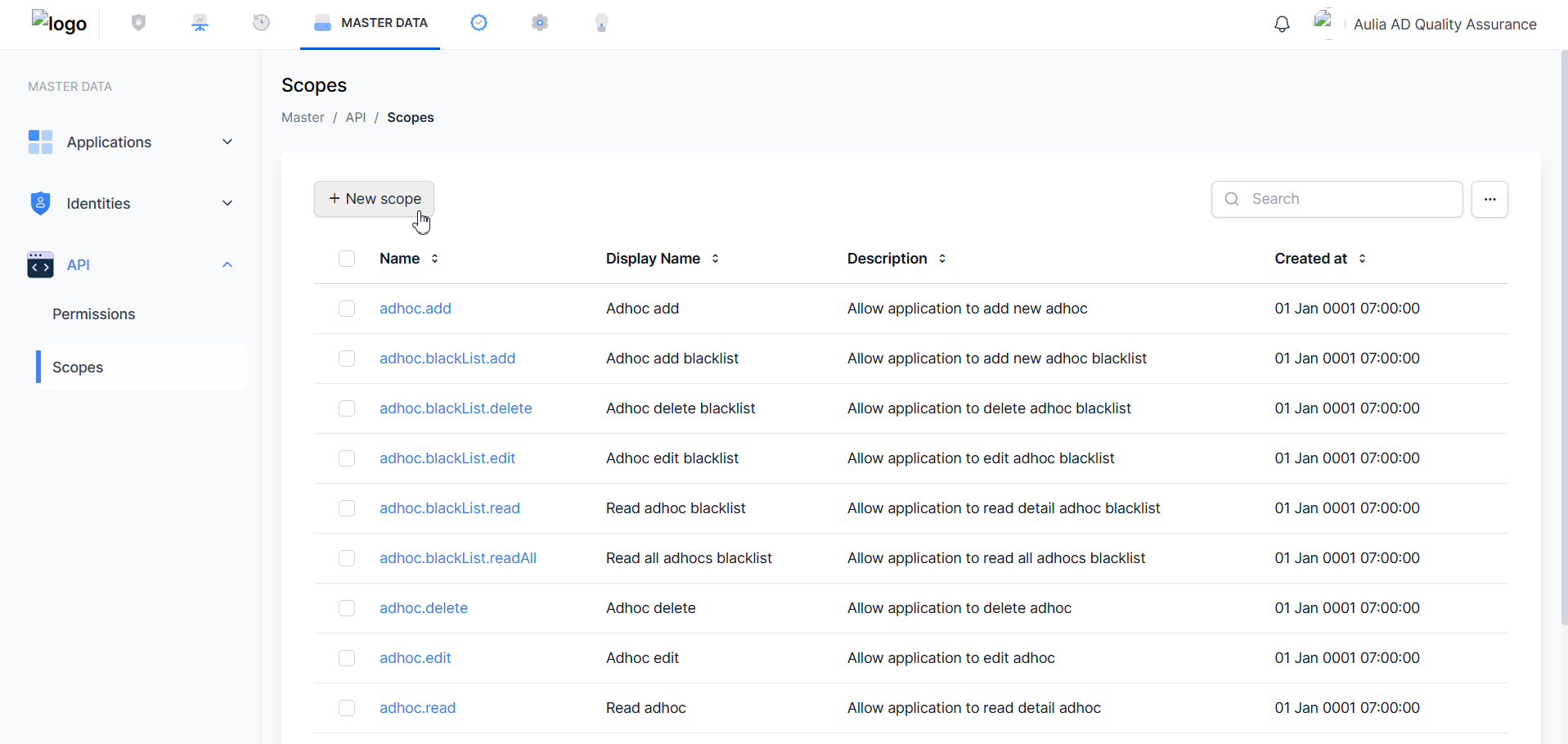Toggle the select-all checkbox in table header
The image size is (1568, 744).
347,259
